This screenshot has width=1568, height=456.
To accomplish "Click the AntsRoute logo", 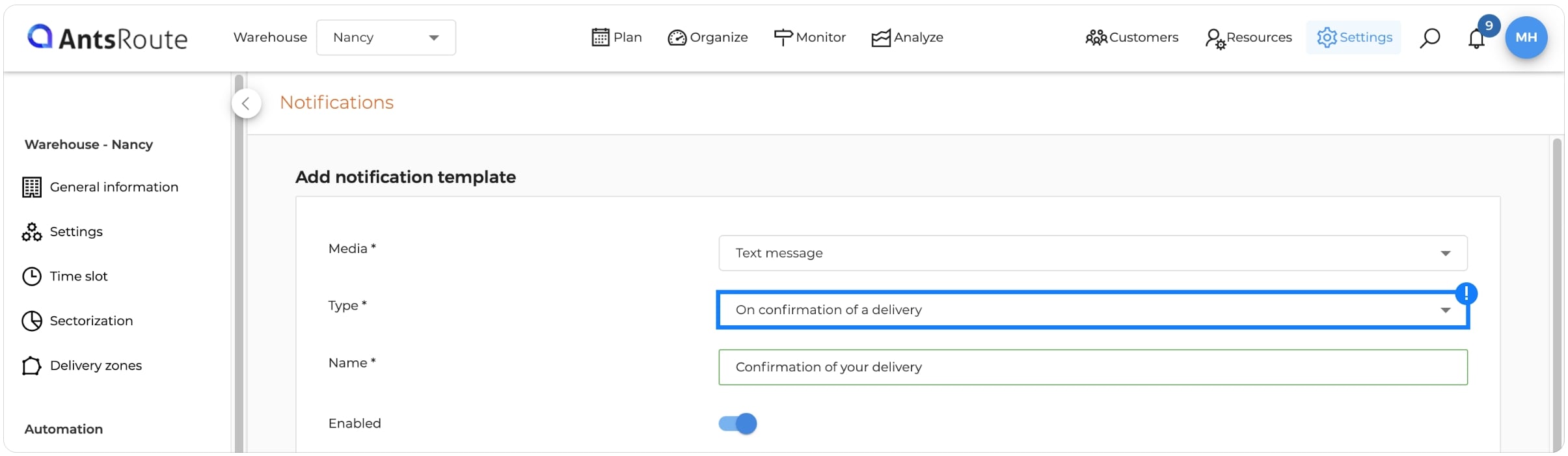I will pos(107,38).
